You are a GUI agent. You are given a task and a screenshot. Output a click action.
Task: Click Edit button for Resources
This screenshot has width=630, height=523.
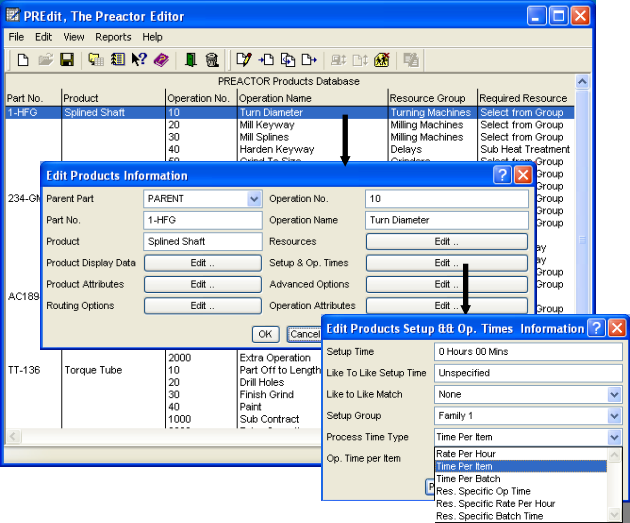pyautogui.click(x=447, y=241)
